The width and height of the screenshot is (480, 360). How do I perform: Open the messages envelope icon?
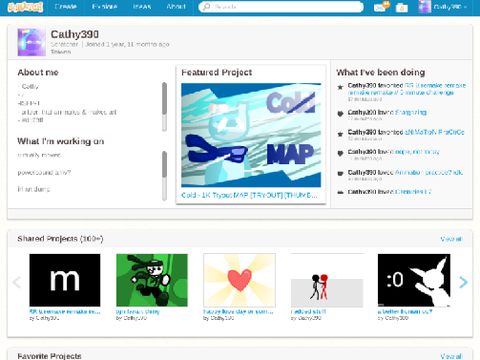[x=380, y=7]
